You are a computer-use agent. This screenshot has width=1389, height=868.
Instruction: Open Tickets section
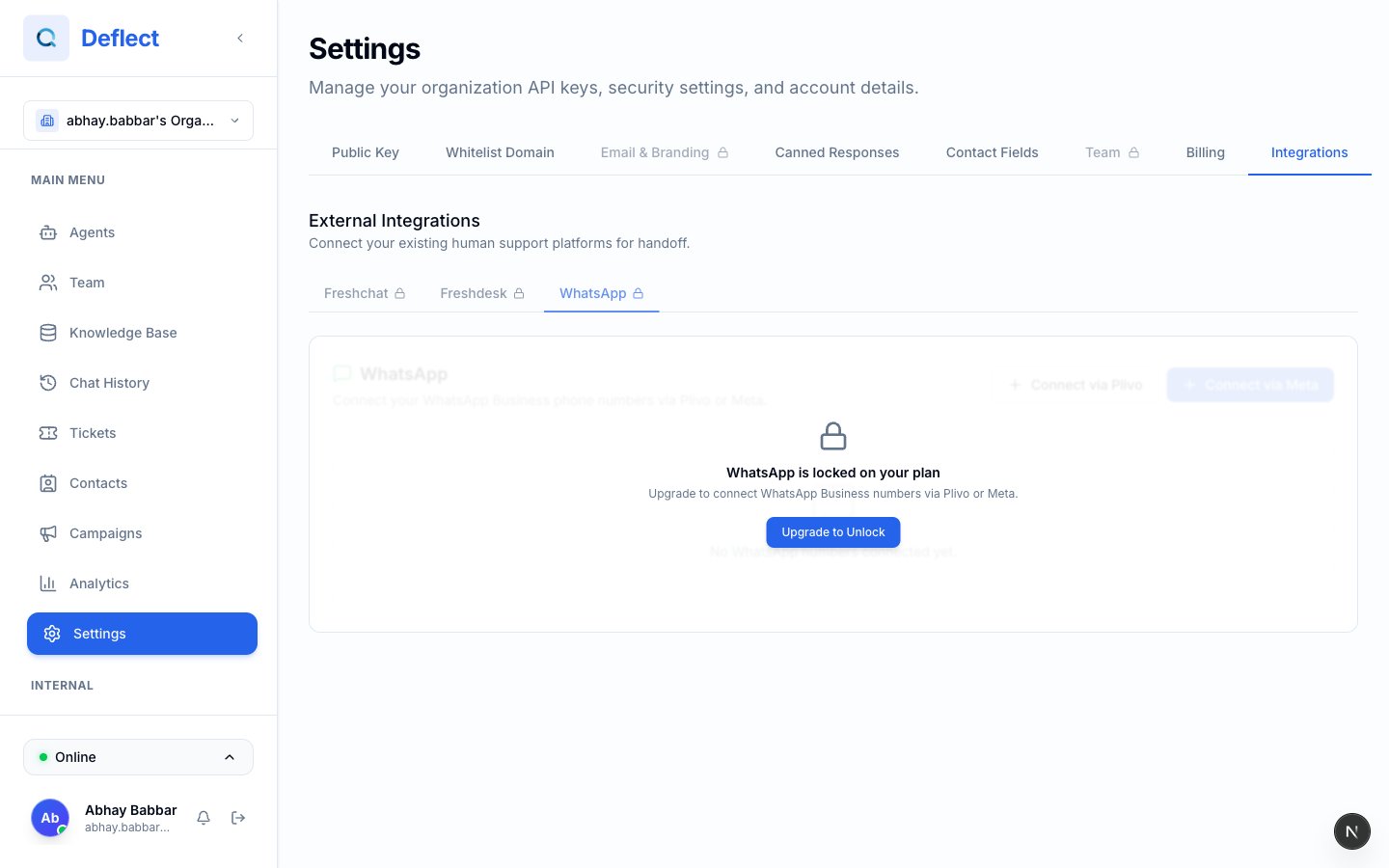[x=142, y=433]
